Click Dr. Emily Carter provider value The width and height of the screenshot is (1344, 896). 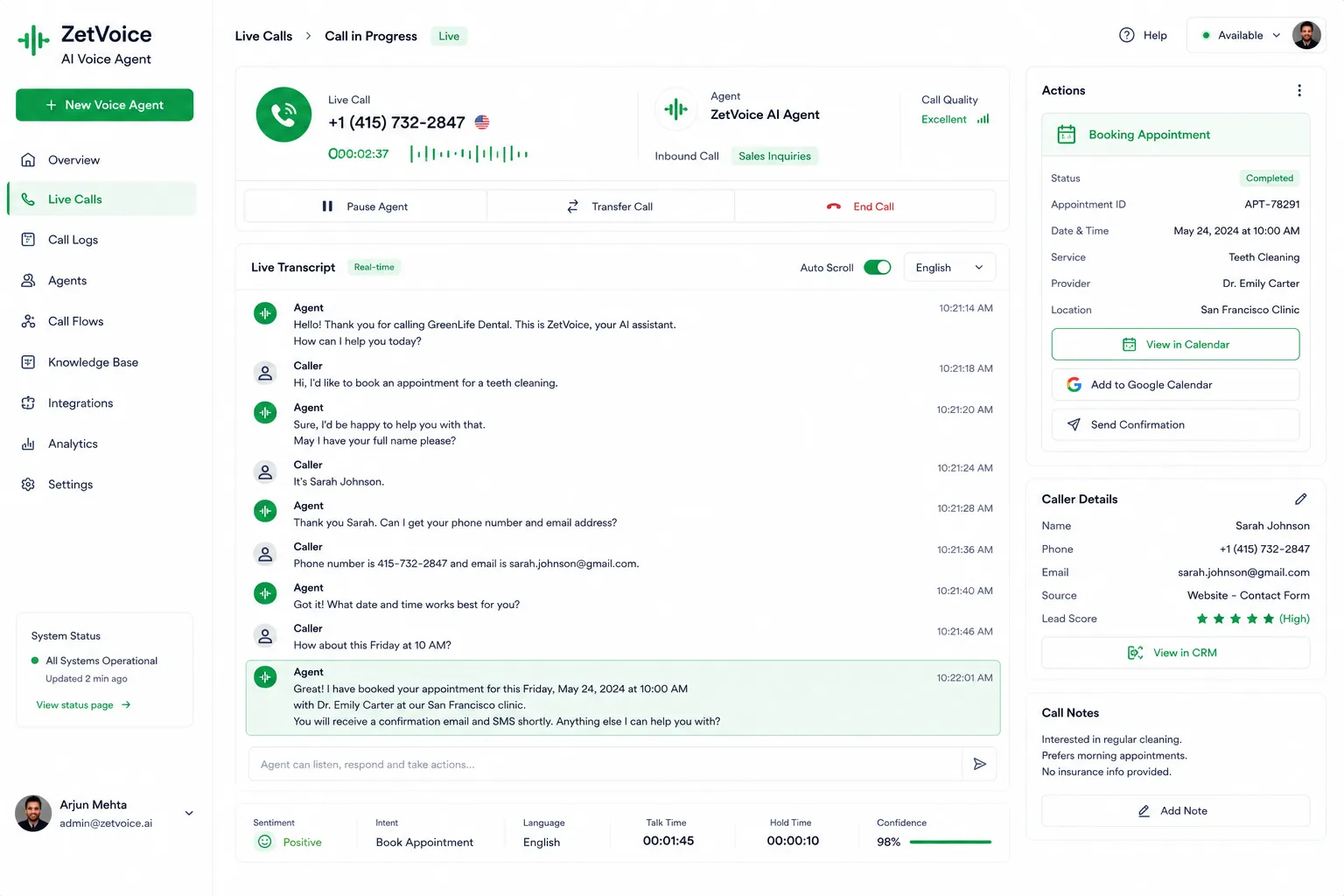click(x=1260, y=283)
